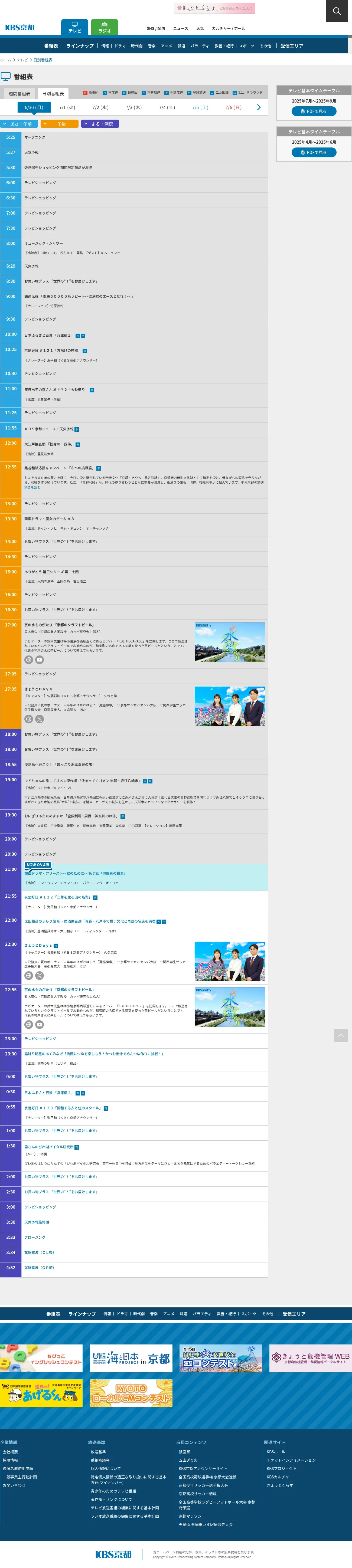
Task: Open X icon in 17:35 きょうとDays
Action: 40,719
